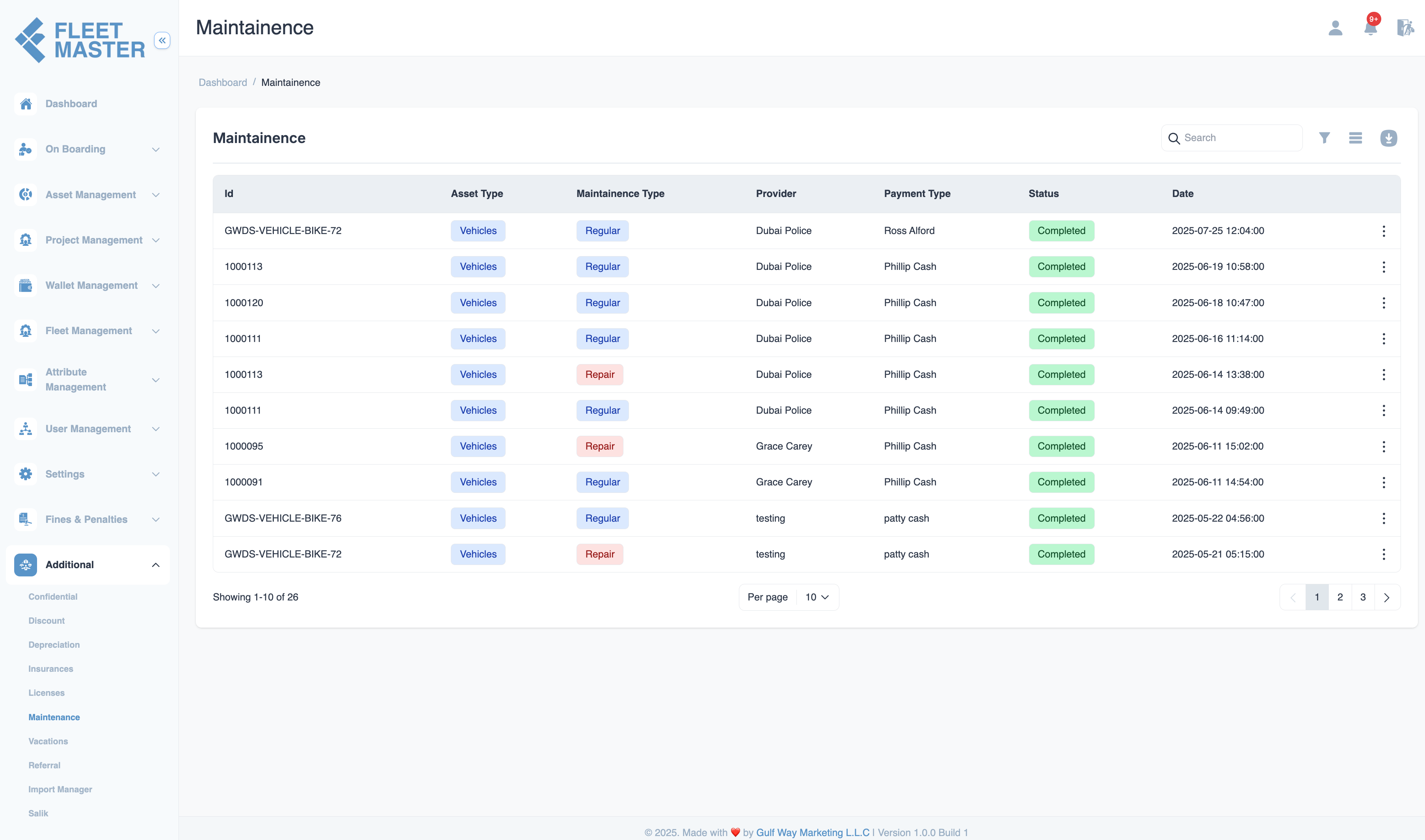Click the Attribute Management sidebar icon
The width and height of the screenshot is (1425, 840).
click(26, 379)
